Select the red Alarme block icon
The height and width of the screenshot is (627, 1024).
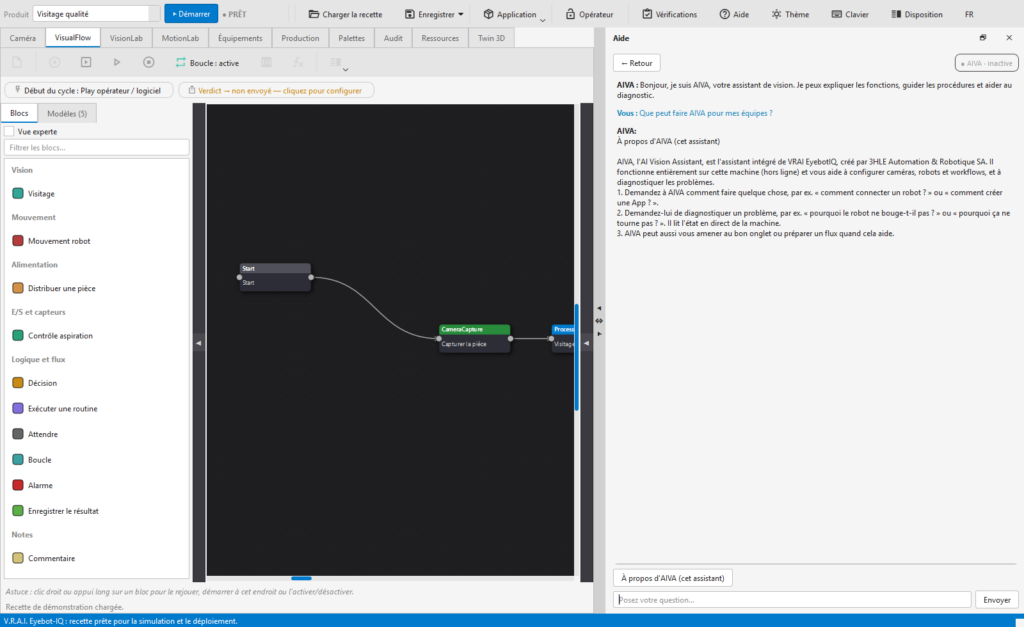click(x=18, y=485)
